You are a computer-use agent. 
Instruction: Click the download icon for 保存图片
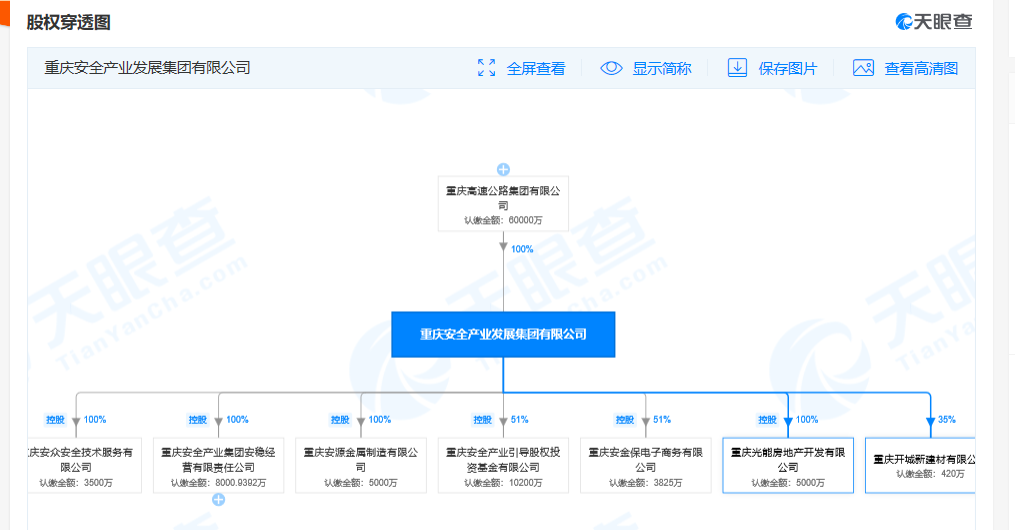pyautogui.click(x=737, y=68)
